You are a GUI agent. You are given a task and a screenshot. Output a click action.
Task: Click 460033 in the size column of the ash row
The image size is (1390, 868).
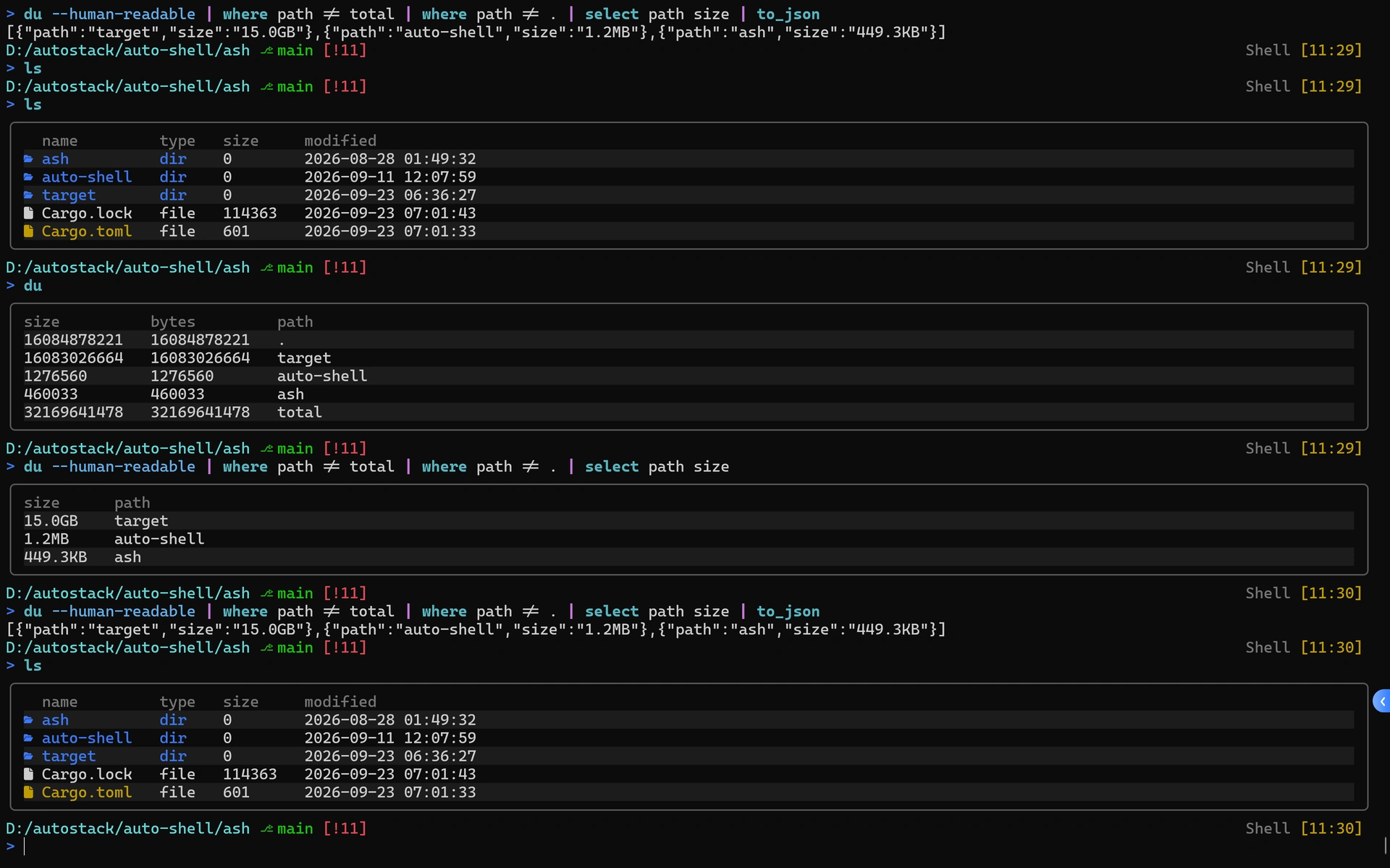point(51,394)
